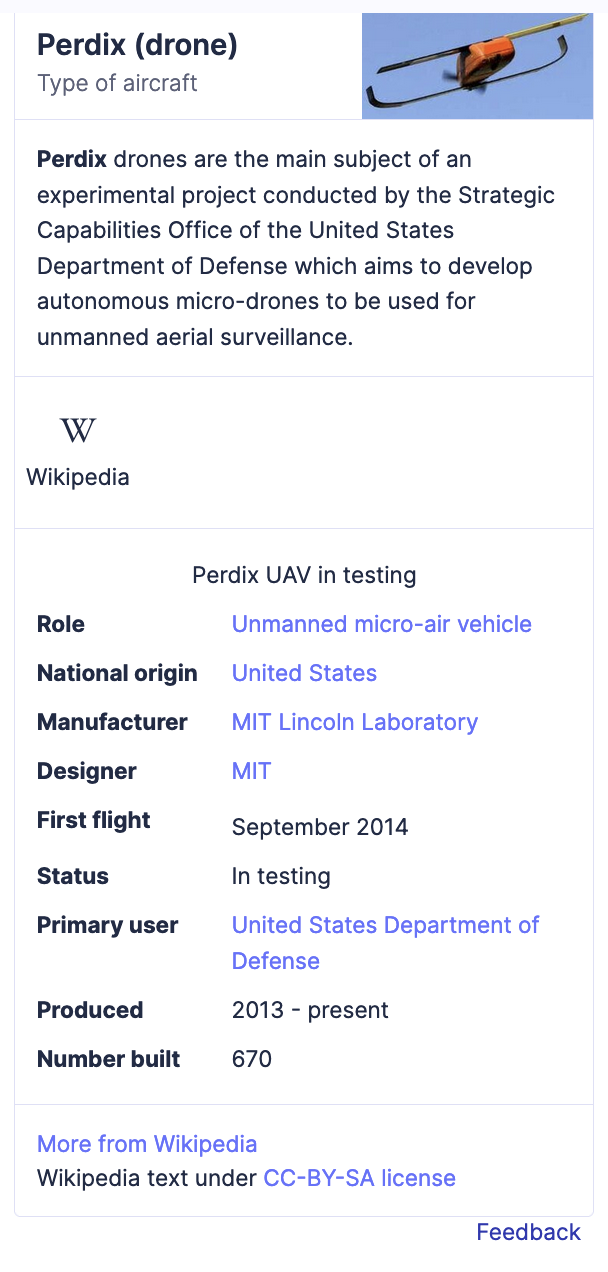Click the Designer MIT link

(251, 771)
